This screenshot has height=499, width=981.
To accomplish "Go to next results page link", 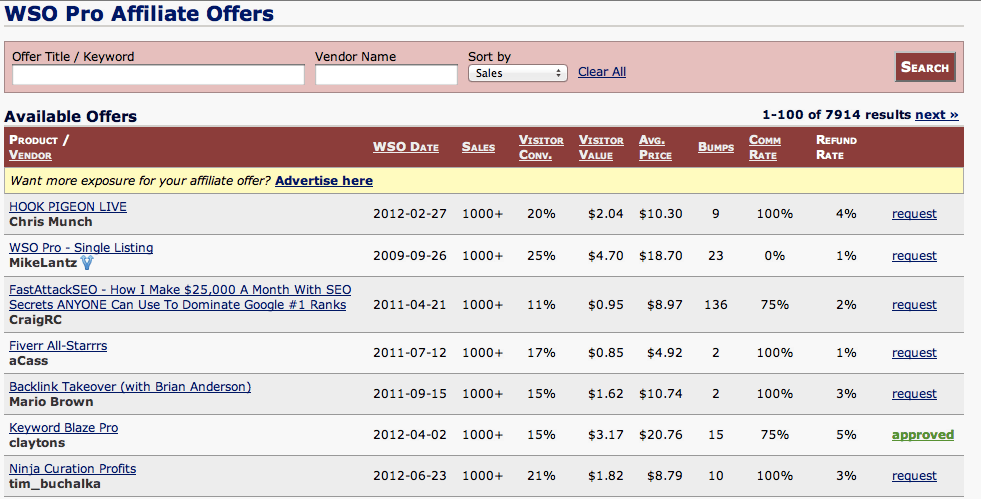I will point(937,114).
